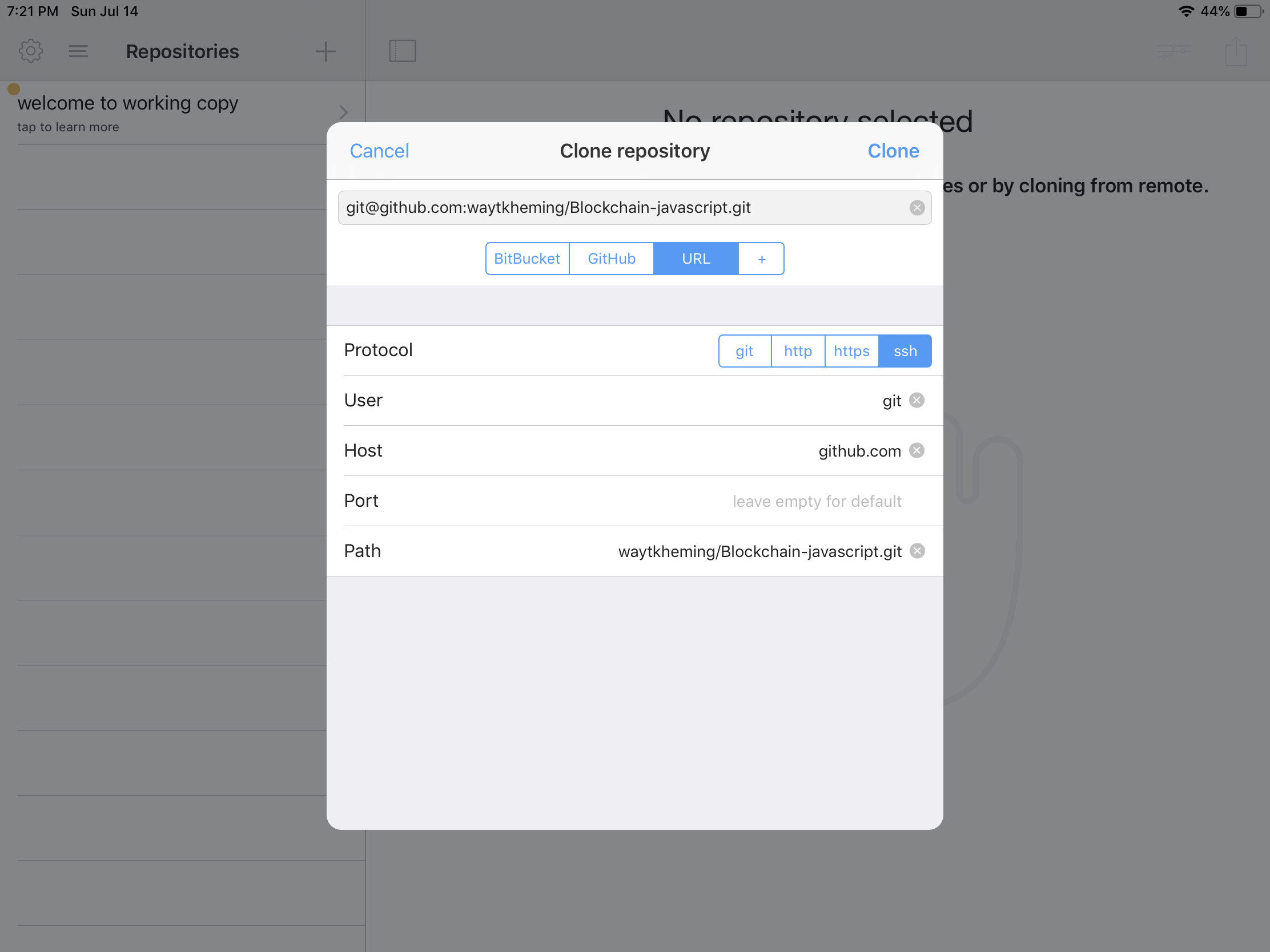1270x952 pixels.
Task: Toggle the sidebar panel icon
Action: pyautogui.click(x=402, y=51)
